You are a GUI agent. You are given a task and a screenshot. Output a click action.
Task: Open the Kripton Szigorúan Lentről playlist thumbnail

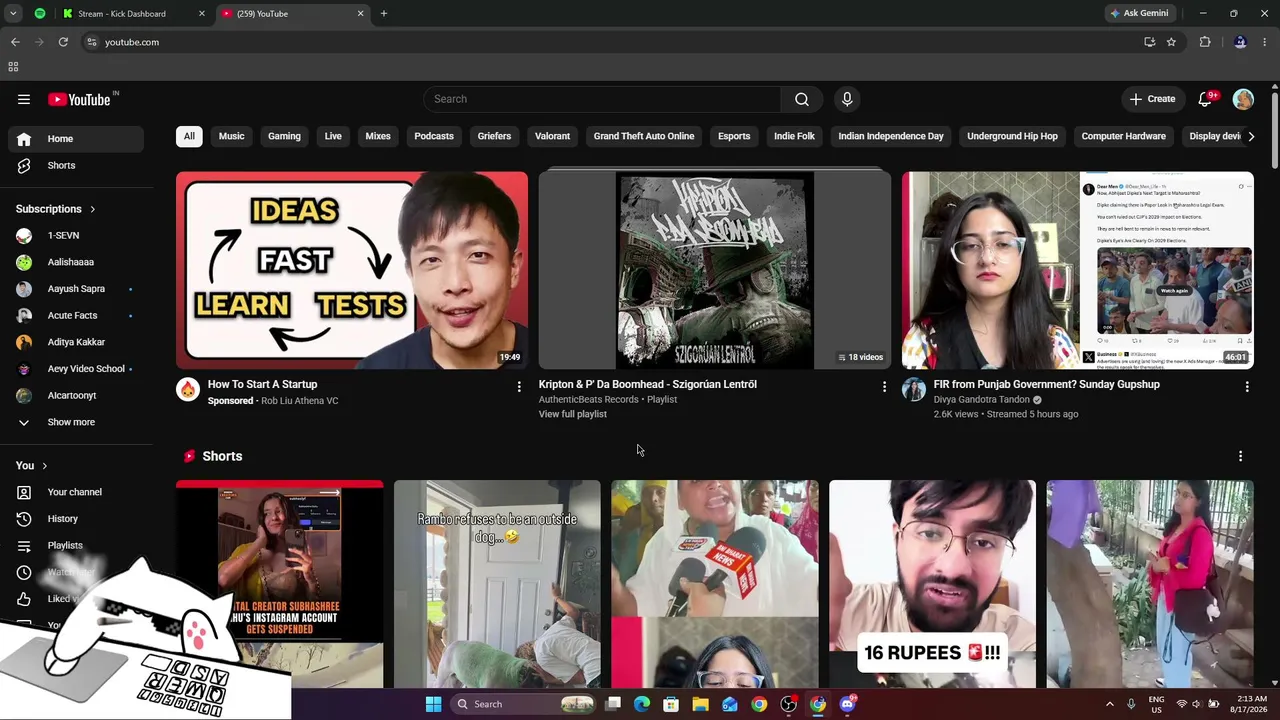pyautogui.click(x=715, y=270)
